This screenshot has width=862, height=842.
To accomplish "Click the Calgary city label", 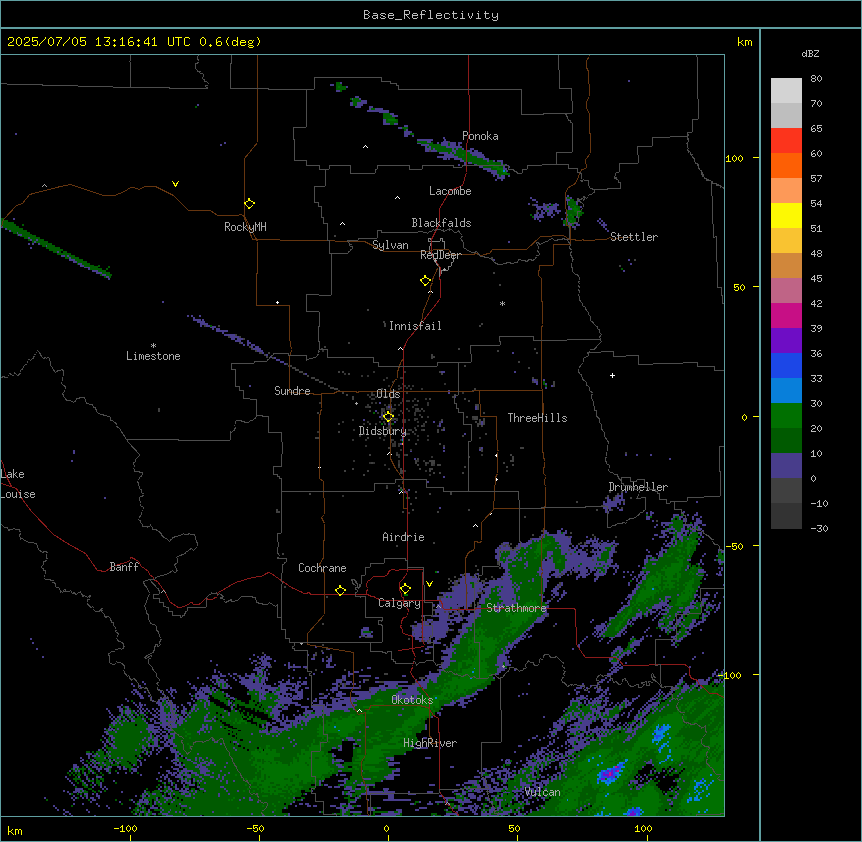I will (x=399, y=603).
